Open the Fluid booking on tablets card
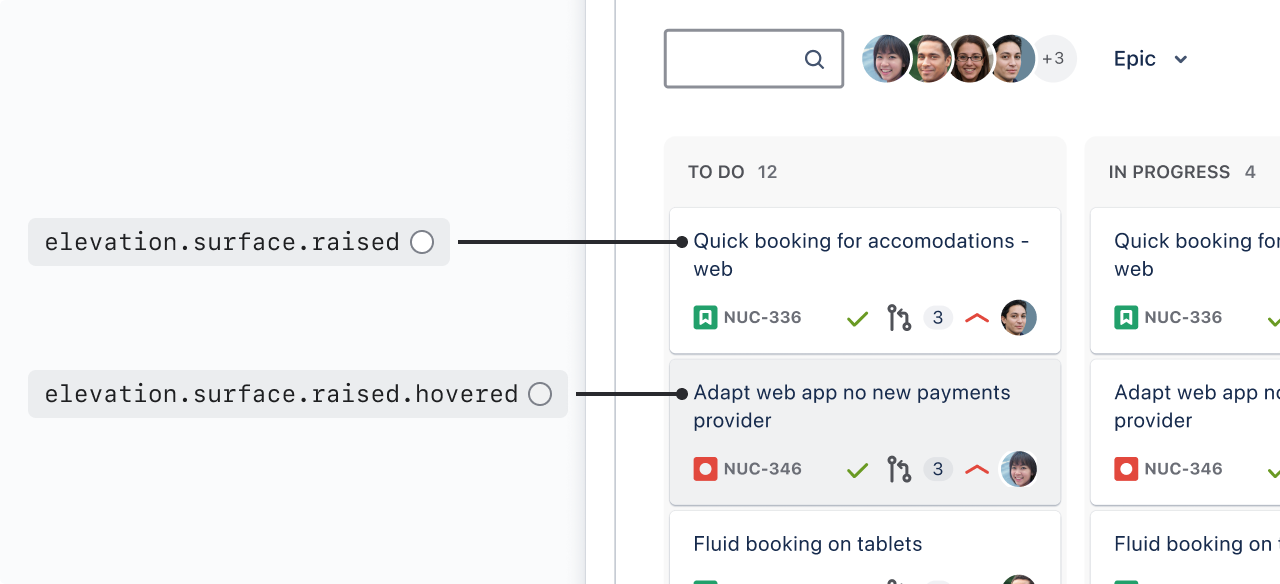1280x584 pixels. click(807, 544)
